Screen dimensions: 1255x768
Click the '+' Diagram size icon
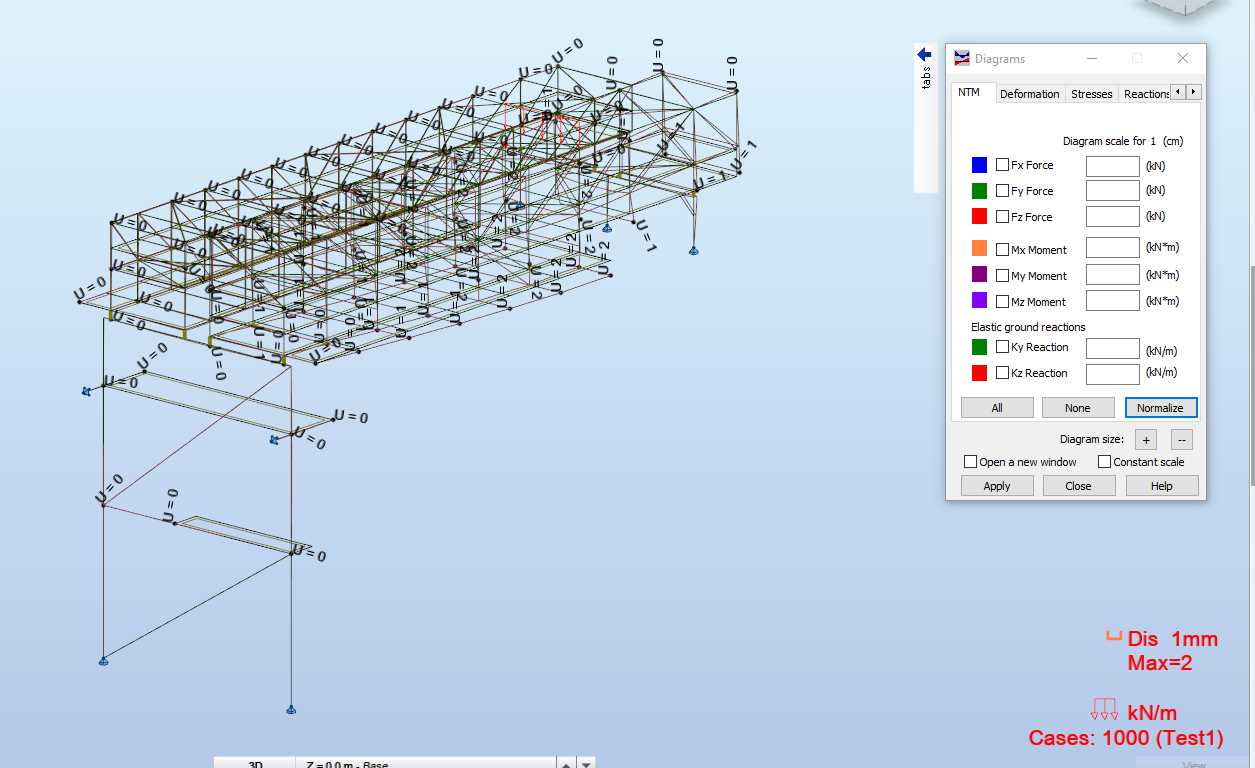[1145, 439]
